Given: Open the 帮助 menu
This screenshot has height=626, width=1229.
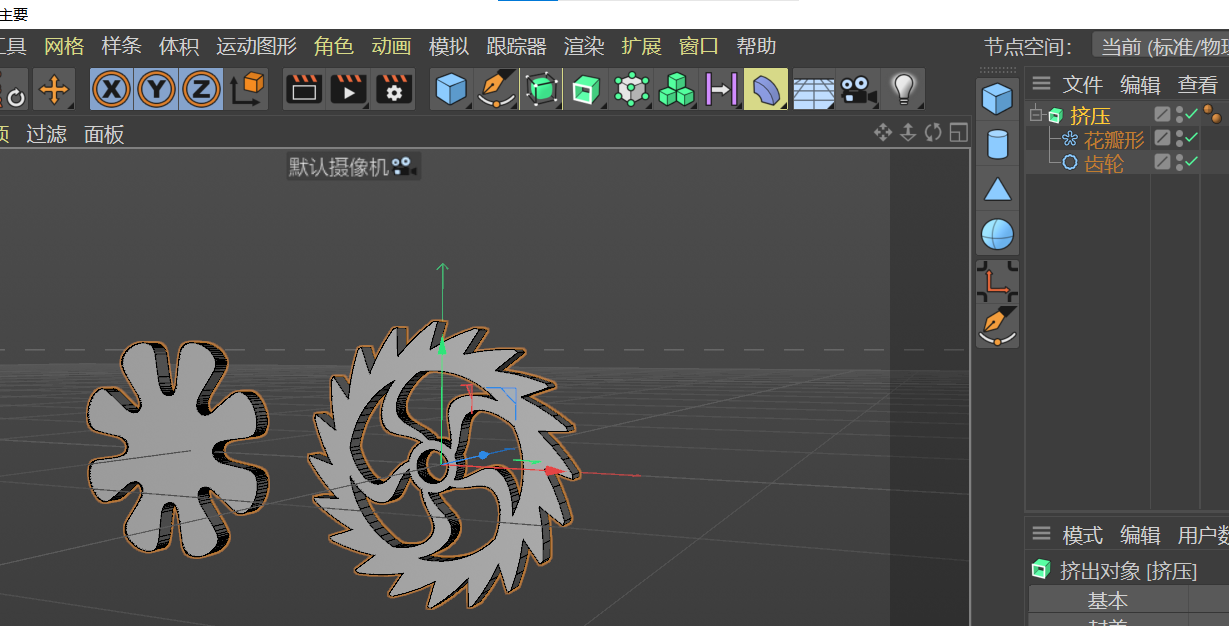Looking at the screenshot, I should (756, 46).
